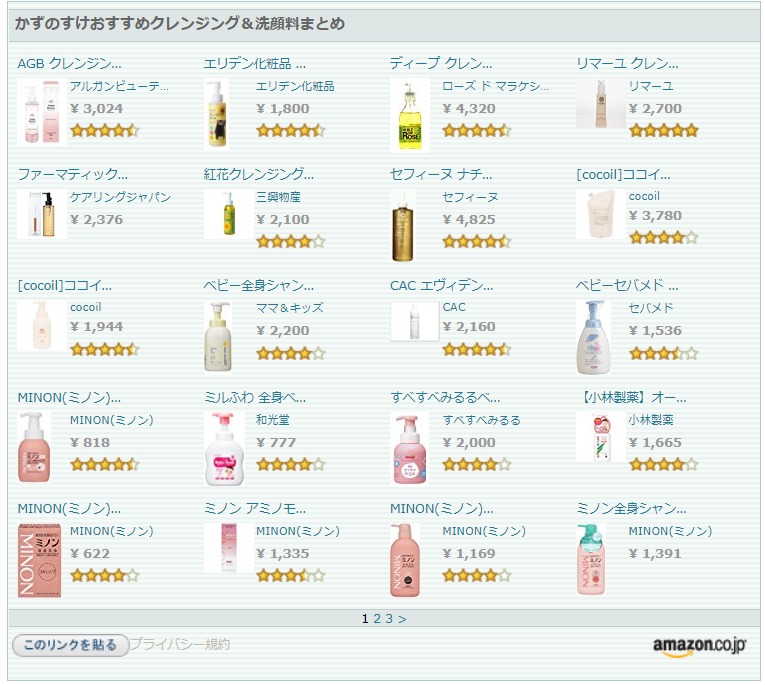
Task: Click the MINON soap box image priced ¥622
Action: pyautogui.click(x=40, y=561)
